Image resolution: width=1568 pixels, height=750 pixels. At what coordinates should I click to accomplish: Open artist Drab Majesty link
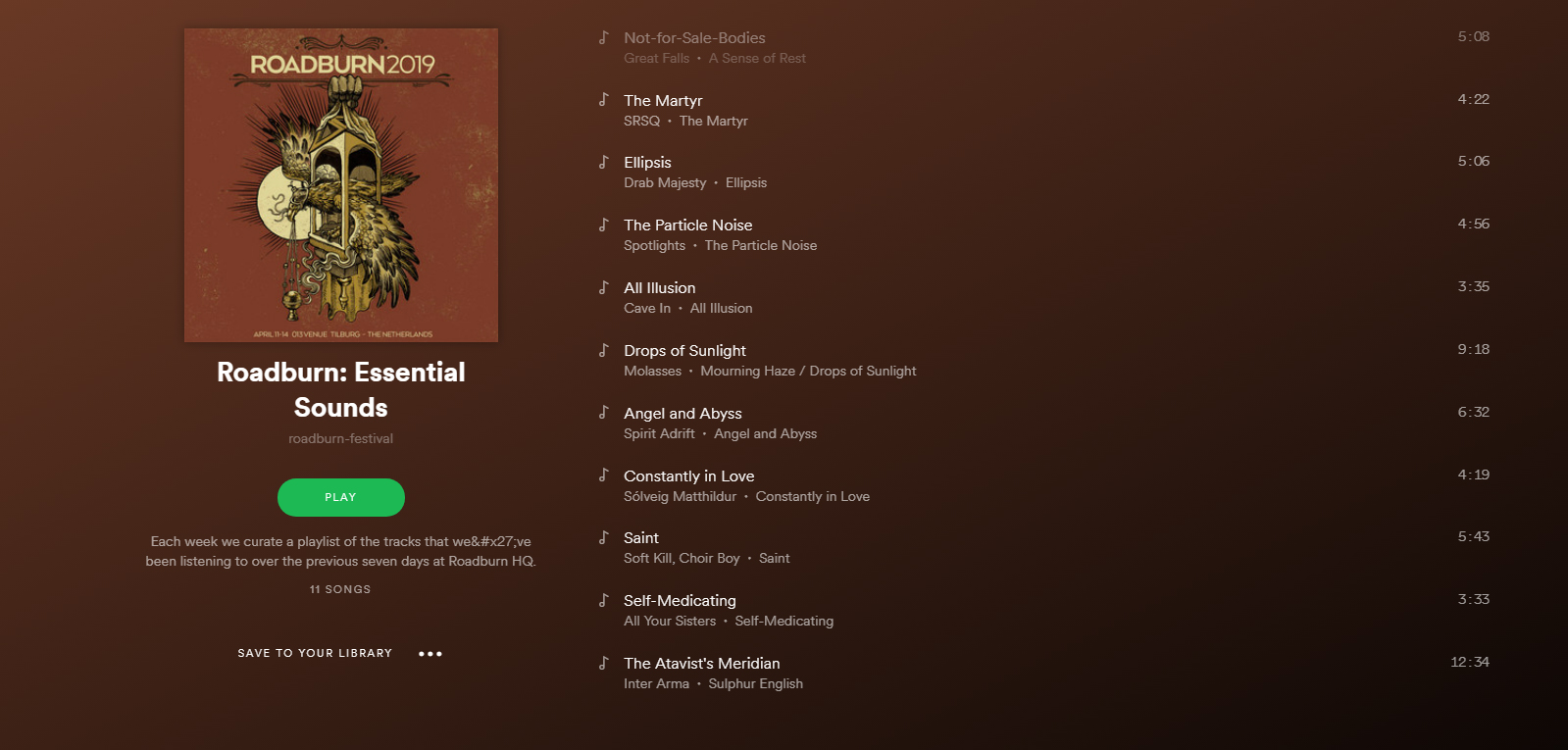coord(665,183)
